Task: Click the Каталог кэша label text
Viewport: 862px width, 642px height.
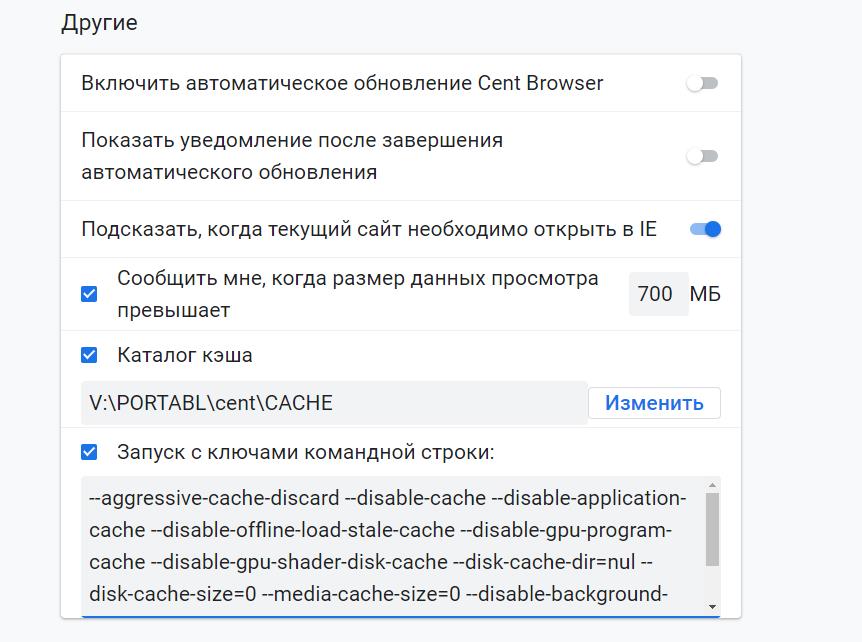Action: 185,355
